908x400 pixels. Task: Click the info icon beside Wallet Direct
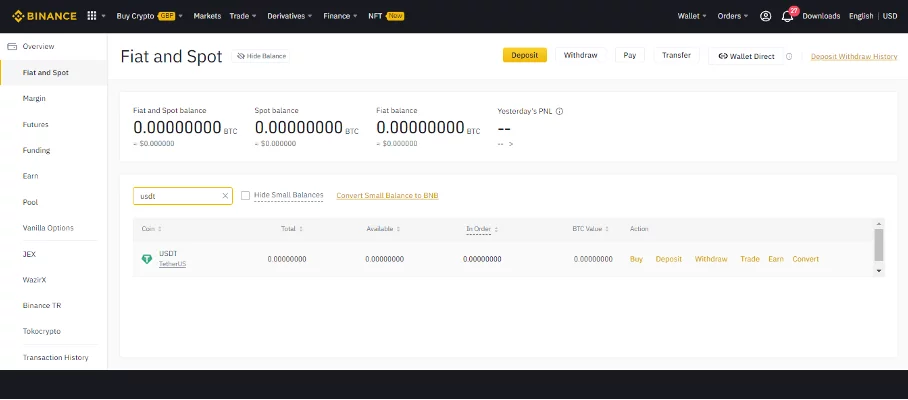[789, 56]
